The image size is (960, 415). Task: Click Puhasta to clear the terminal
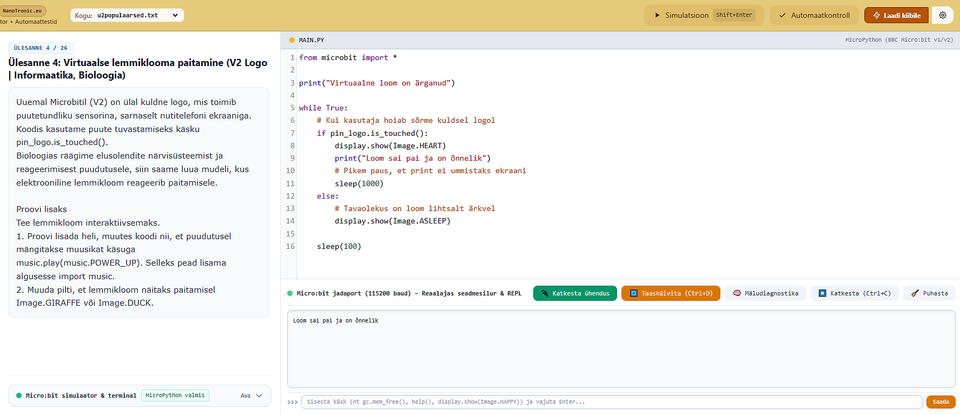(929, 293)
